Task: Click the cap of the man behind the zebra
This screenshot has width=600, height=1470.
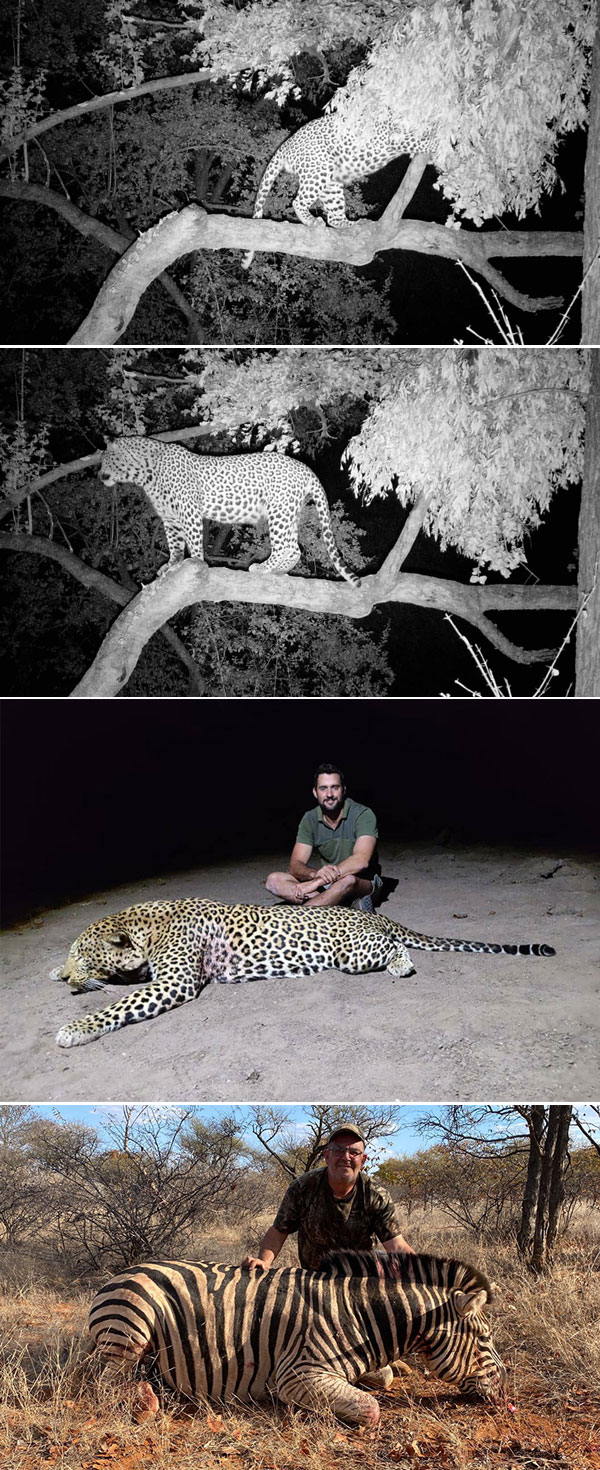Action: (345, 1133)
